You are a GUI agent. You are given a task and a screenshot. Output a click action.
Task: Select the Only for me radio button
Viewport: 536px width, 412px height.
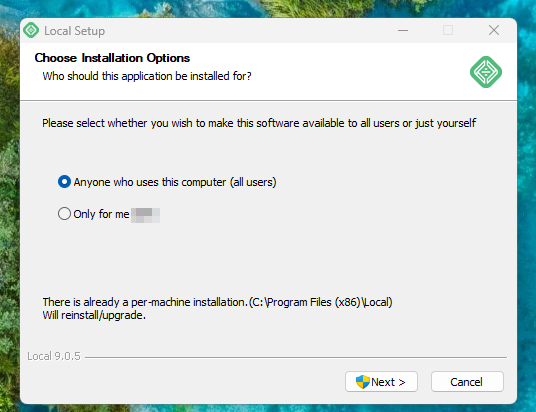pyautogui.click(x=64, y=214)
